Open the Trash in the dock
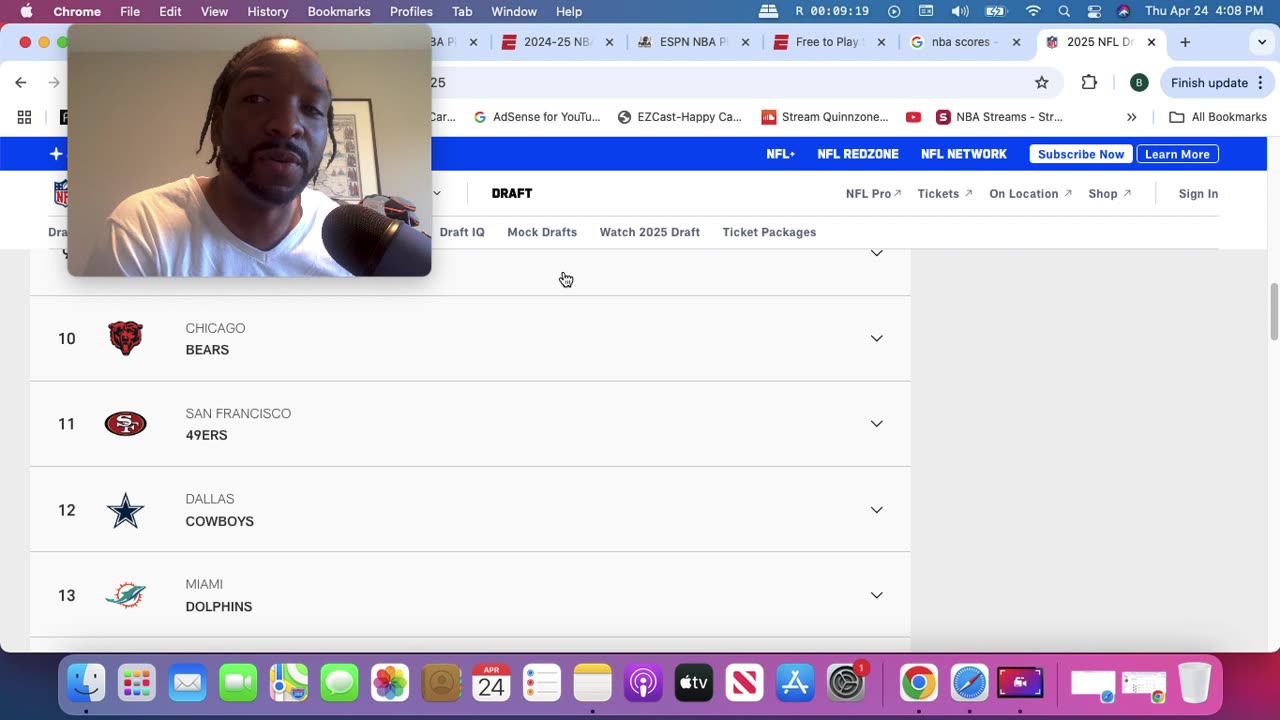Image resolution: width=1280 pixels, height=720 pixels. pyautogui.click(x=1194, y=683)
